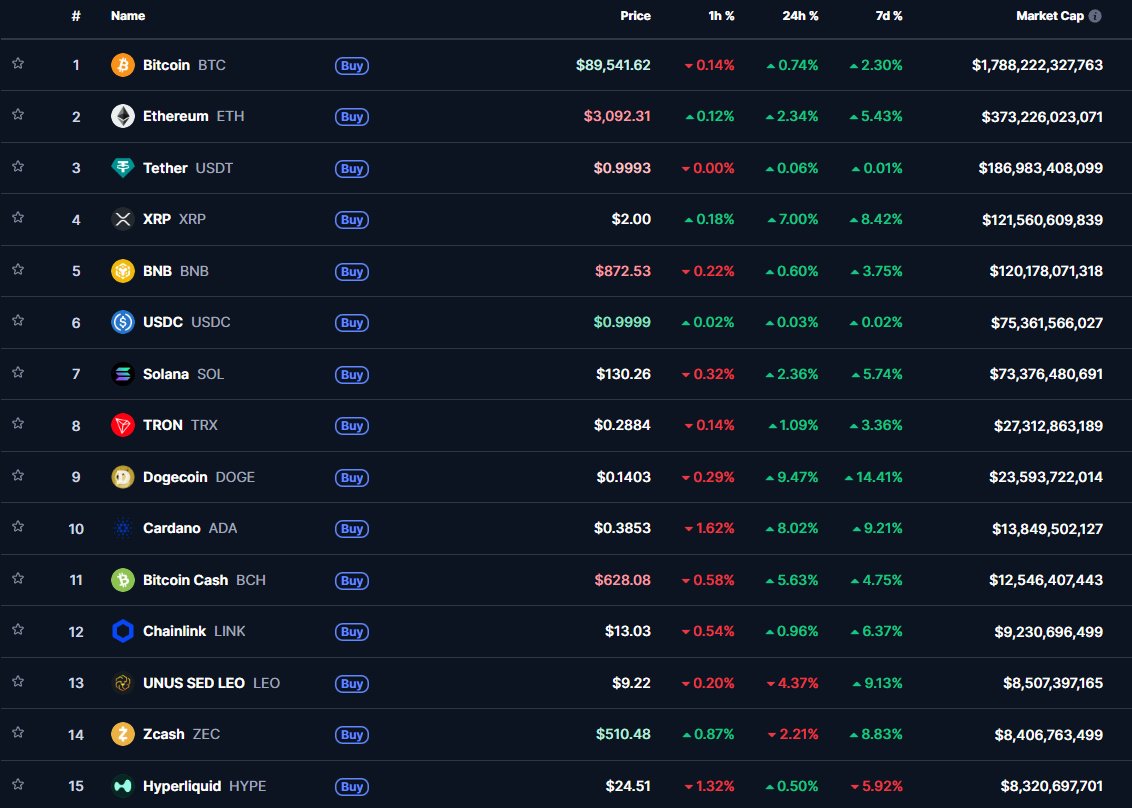Sort by 24h % column header
The width and height of the screenshot is (1132, 808).
[800, 16]
